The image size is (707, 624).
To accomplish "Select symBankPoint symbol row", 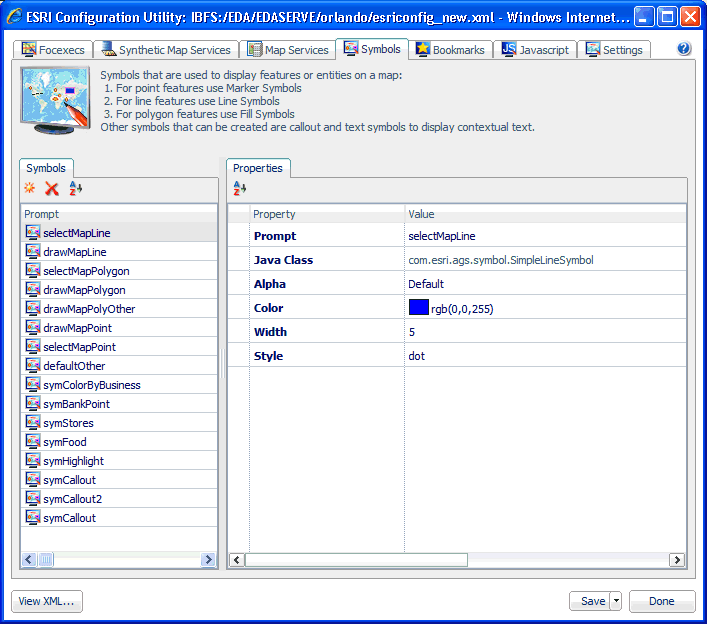I will (x=119, y=404).
